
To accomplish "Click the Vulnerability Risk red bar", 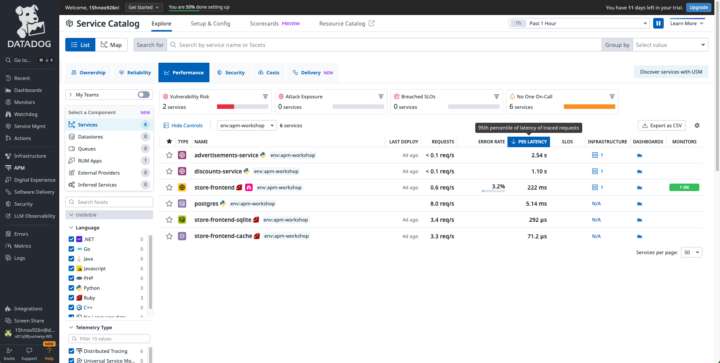I will [225, 106].
